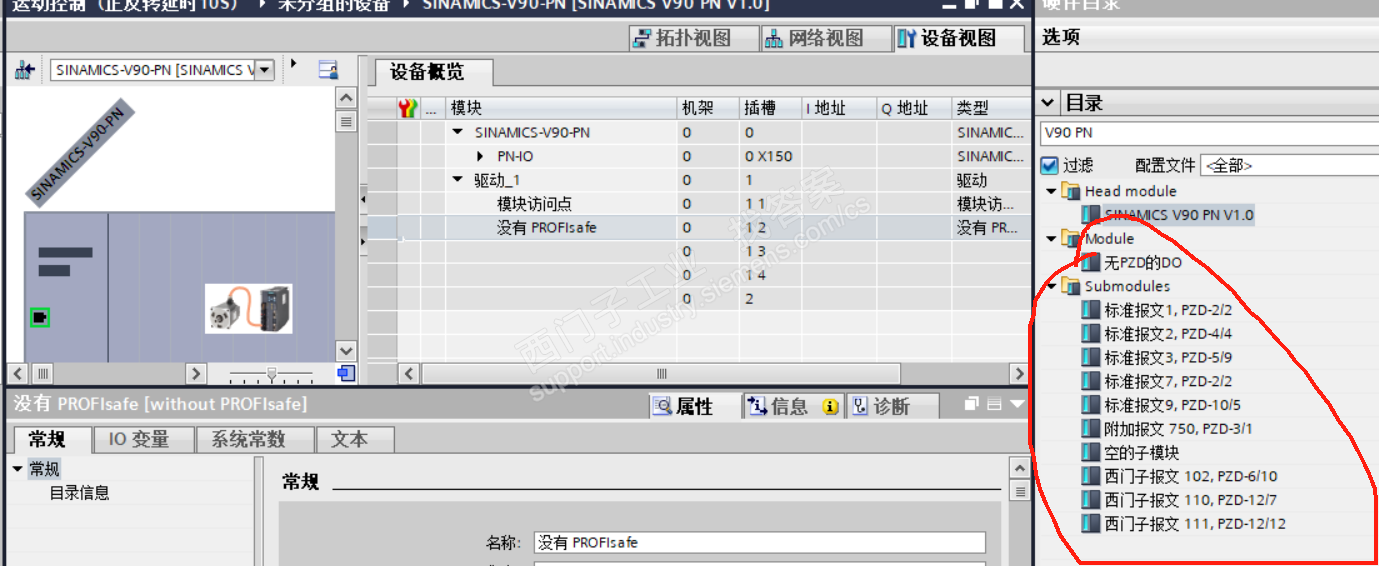Collapse the Module folder
The height and width of the screenshot is (566, 1379).
pyautogui.click(x=1051, y=238)
